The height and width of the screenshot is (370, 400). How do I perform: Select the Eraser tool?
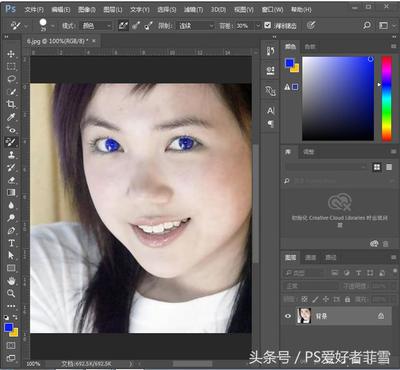pyautogui.click(x=11, y=180)
